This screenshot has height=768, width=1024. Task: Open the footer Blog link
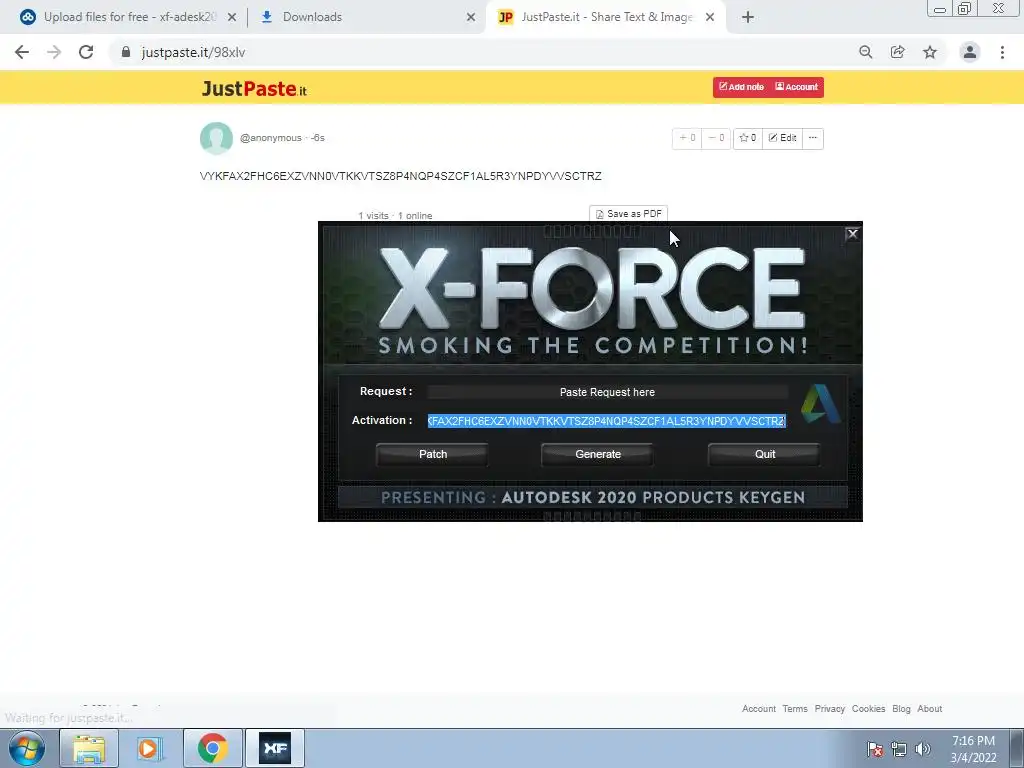tap(901, 709)
